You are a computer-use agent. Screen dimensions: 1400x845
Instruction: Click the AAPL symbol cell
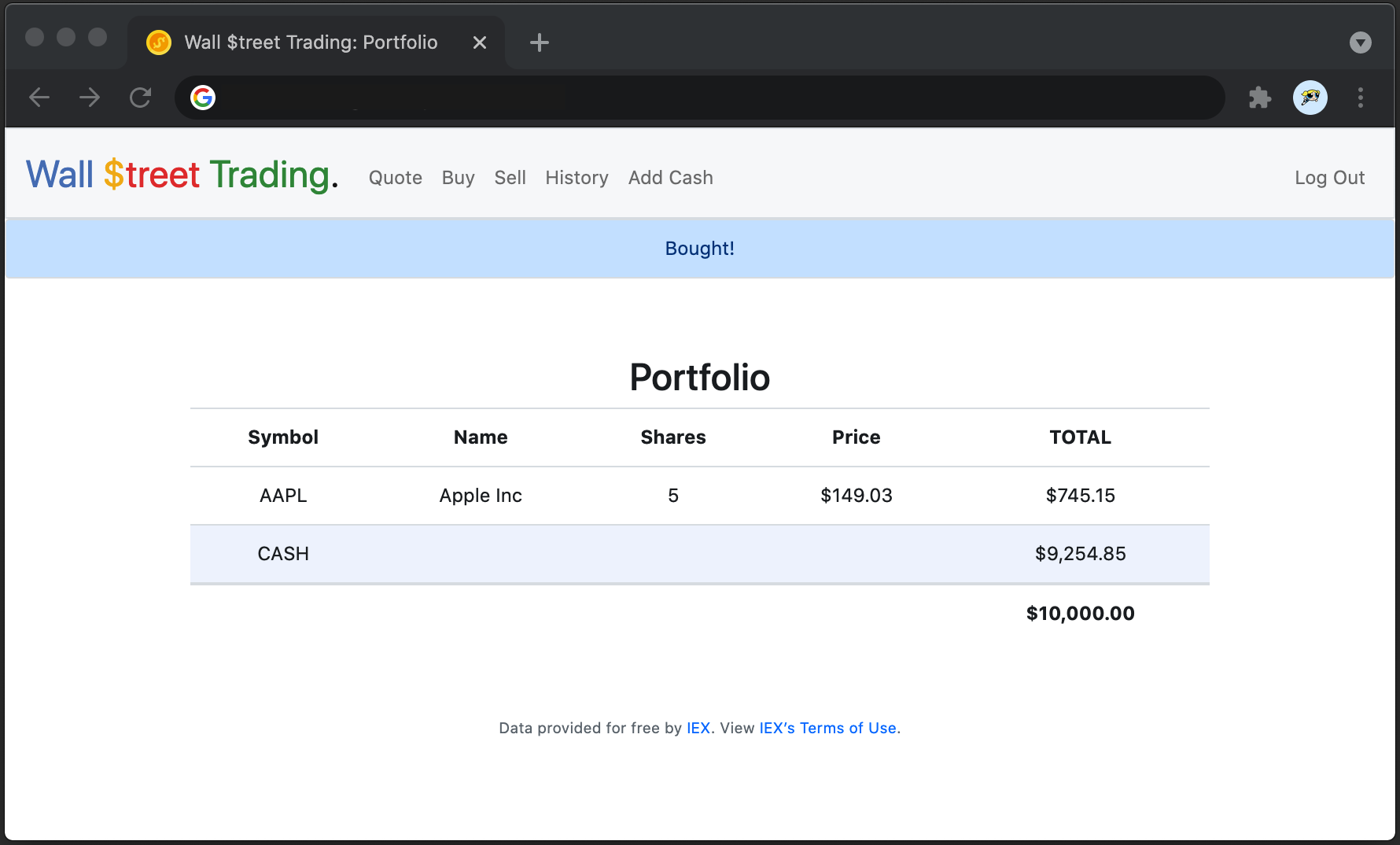point(283,496)
